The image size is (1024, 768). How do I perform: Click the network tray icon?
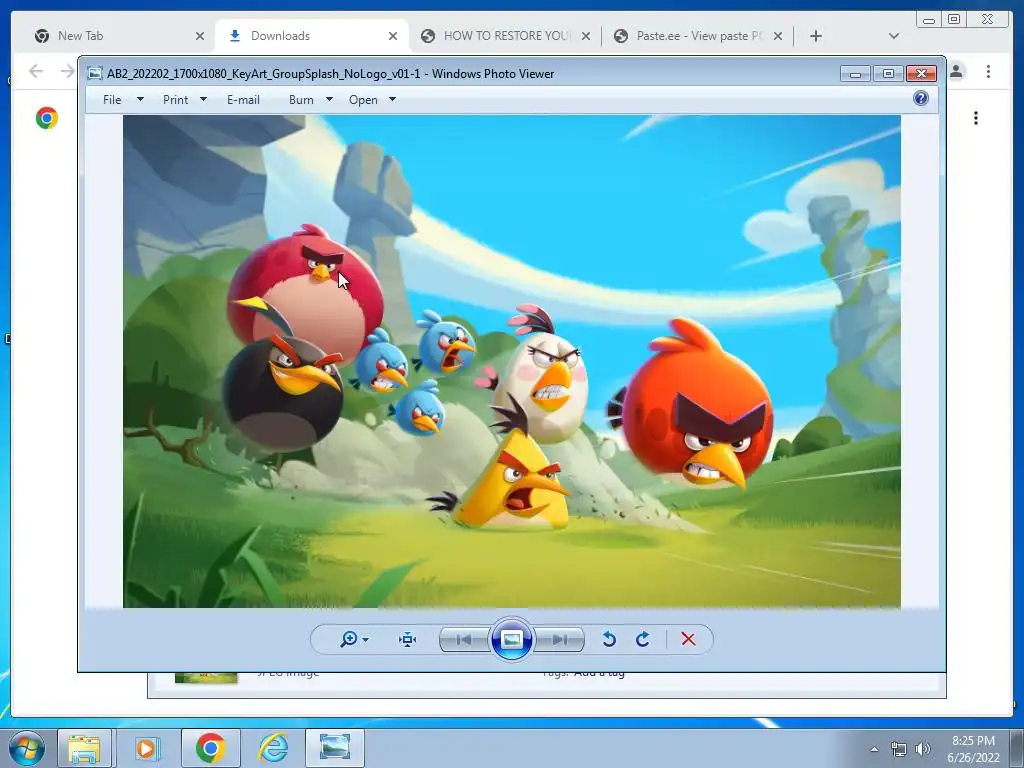click(899, 749)
